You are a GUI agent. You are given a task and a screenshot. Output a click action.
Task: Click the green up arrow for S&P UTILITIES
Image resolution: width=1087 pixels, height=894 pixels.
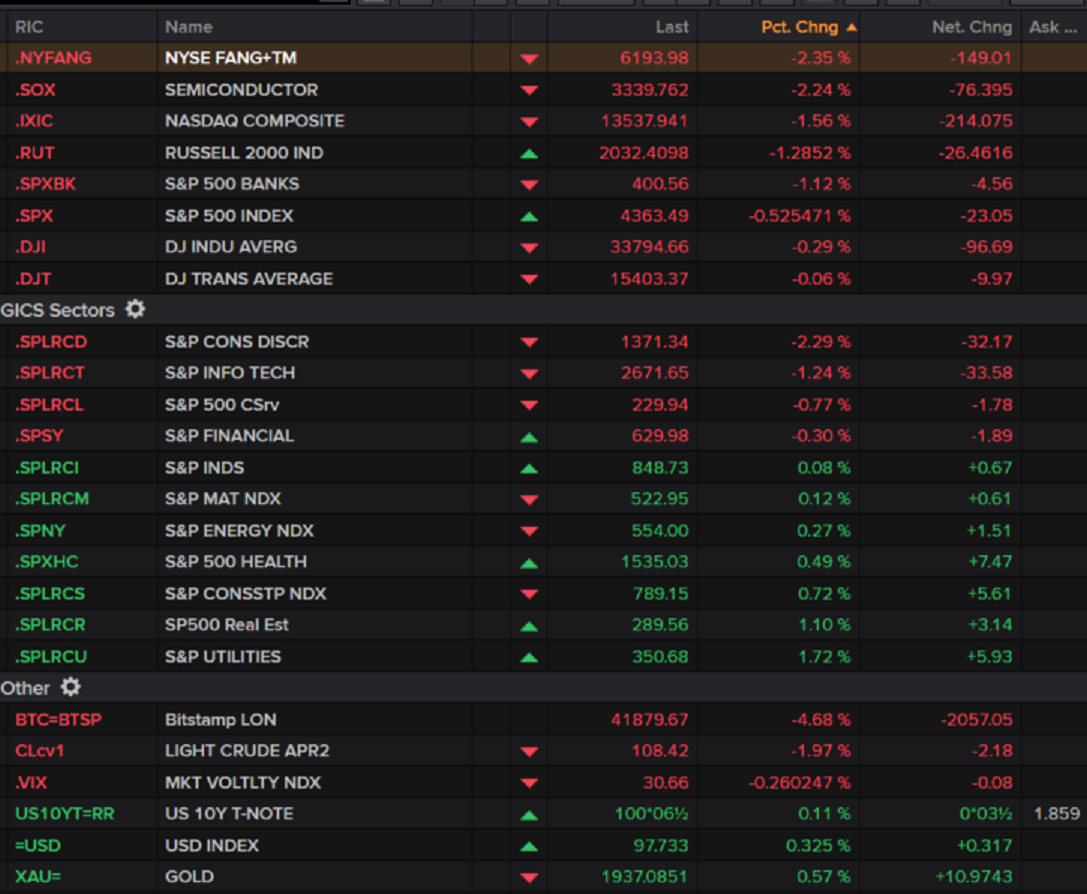point(531,656)
